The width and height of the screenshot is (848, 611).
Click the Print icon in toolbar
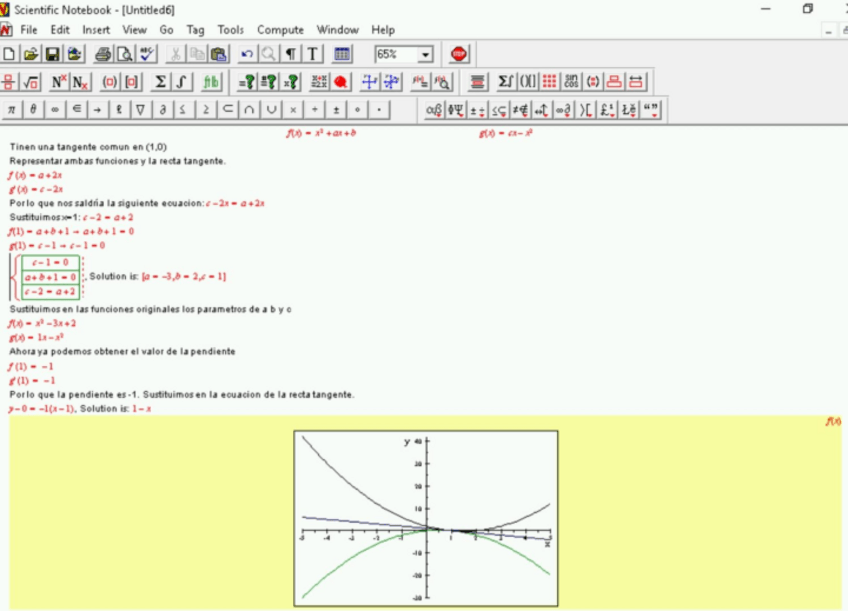click(101, 54)
